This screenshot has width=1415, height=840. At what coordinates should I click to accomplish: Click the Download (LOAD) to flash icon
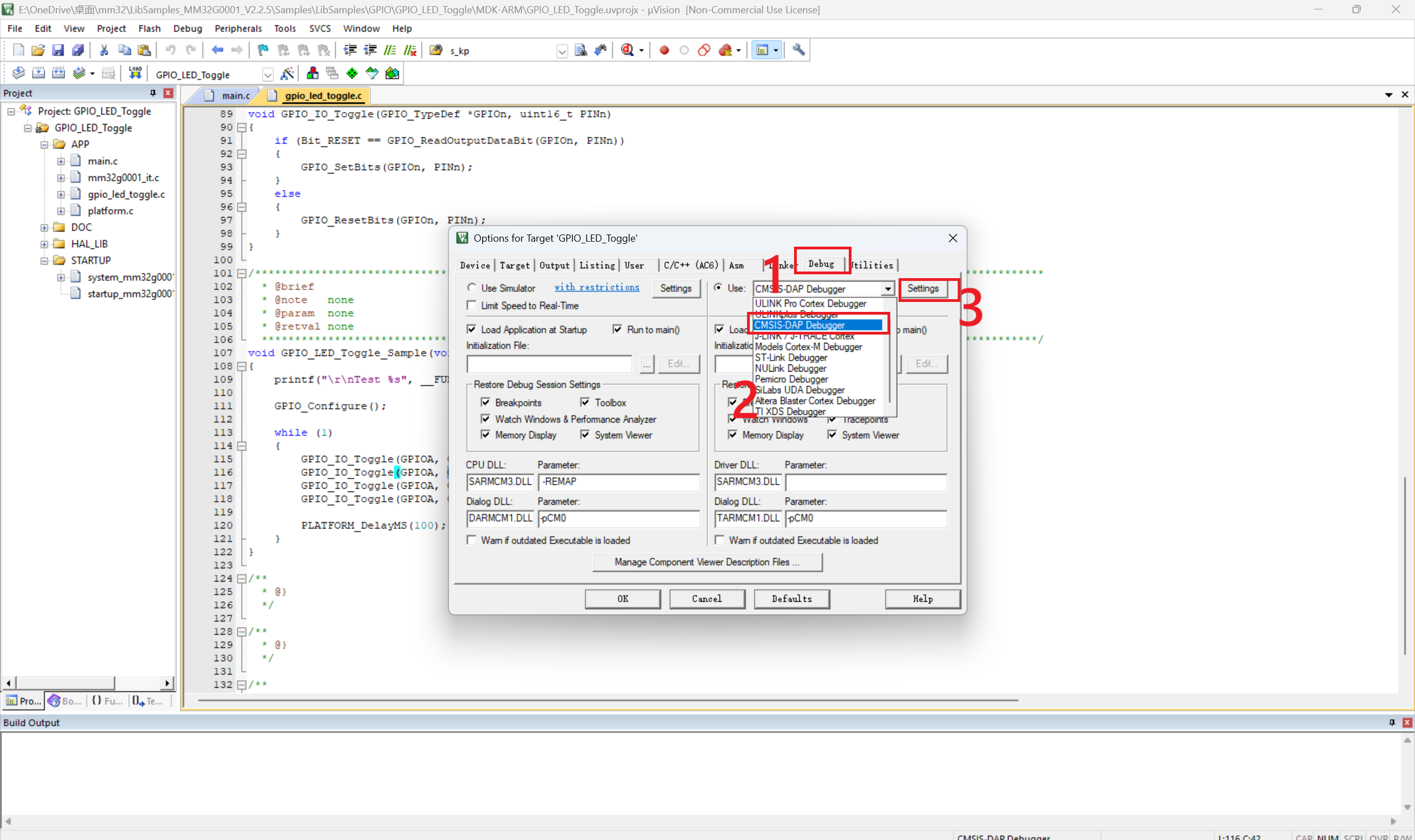tap(135, 73)
